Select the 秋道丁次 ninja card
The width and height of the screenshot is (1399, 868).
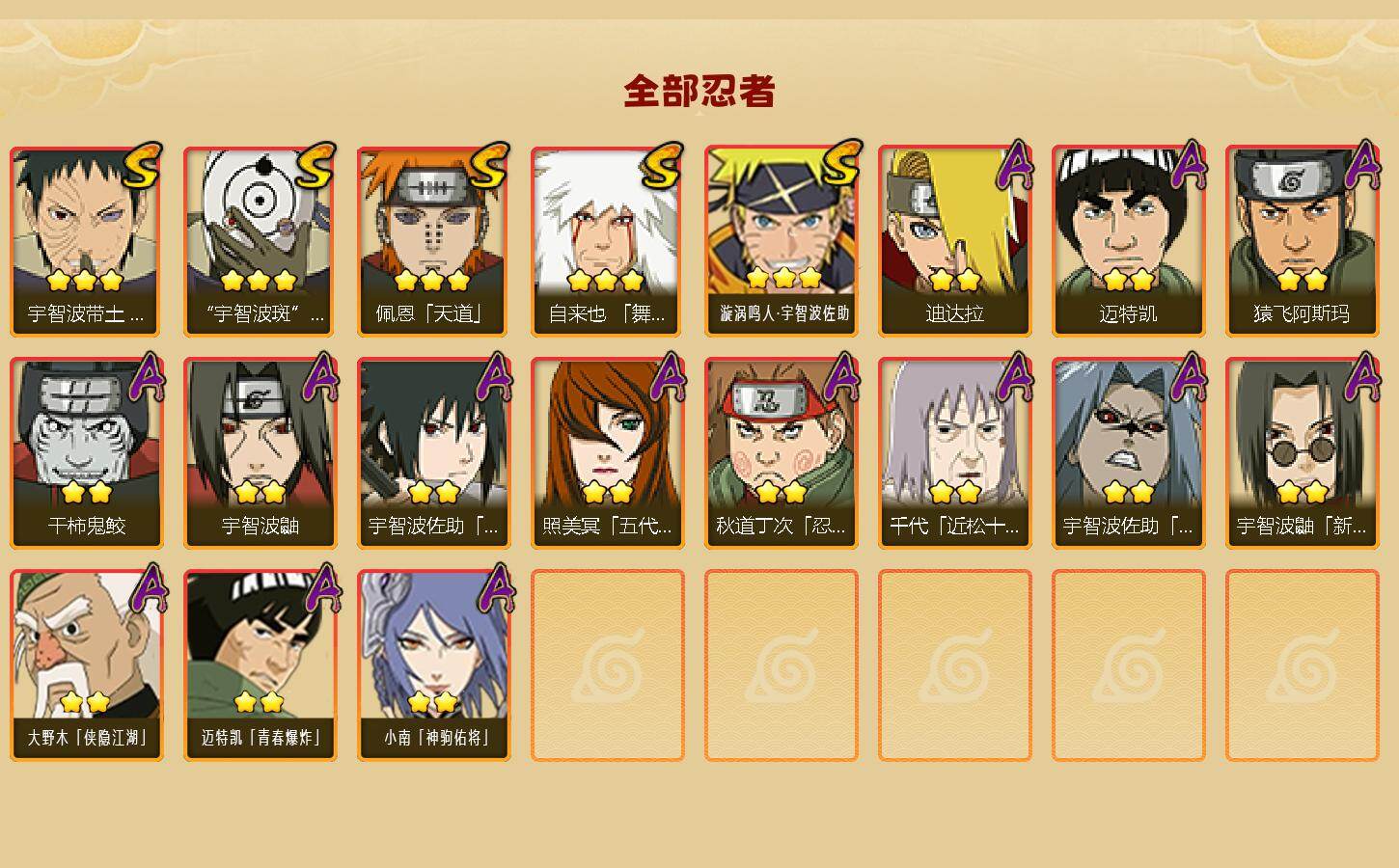(781, 453)
